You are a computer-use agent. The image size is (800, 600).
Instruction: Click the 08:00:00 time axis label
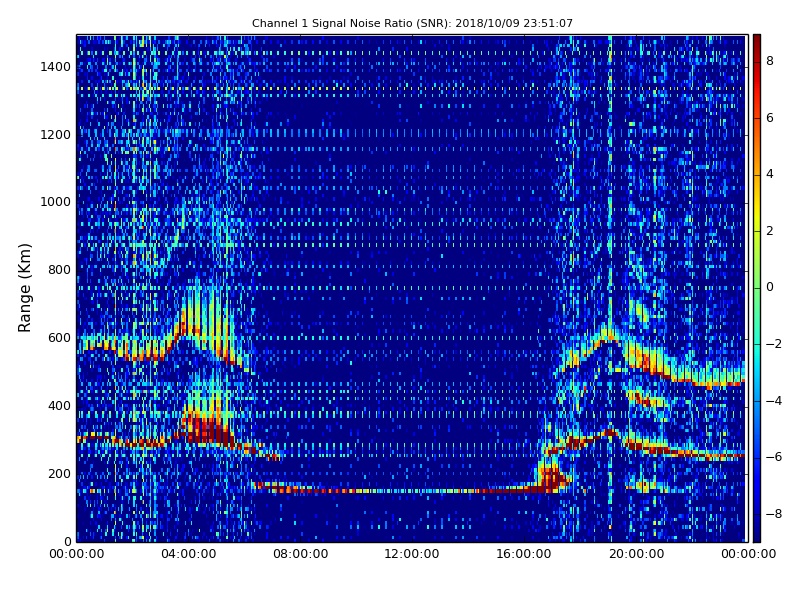coord(301,554)
